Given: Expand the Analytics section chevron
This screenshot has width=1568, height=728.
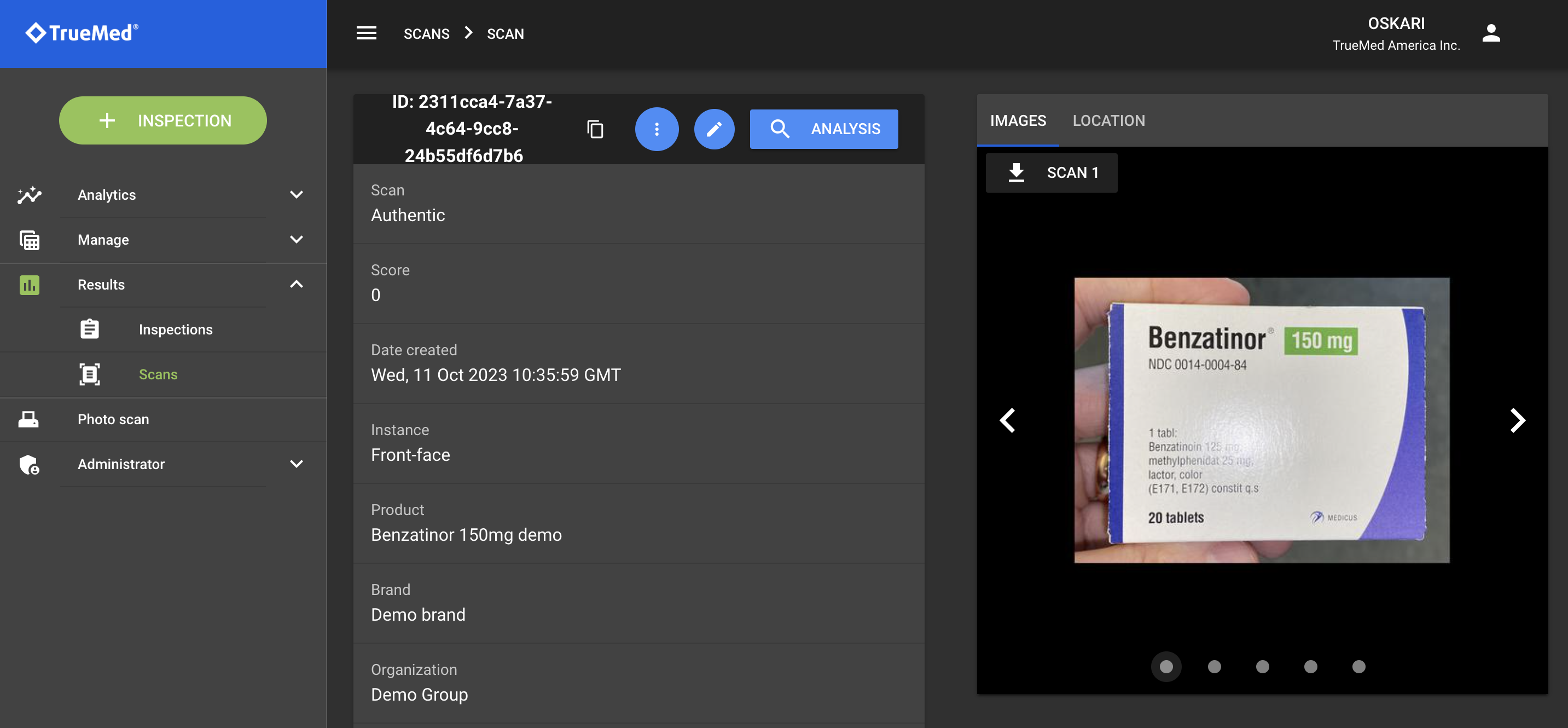Looking at the screenshot, I should point(297,195).
